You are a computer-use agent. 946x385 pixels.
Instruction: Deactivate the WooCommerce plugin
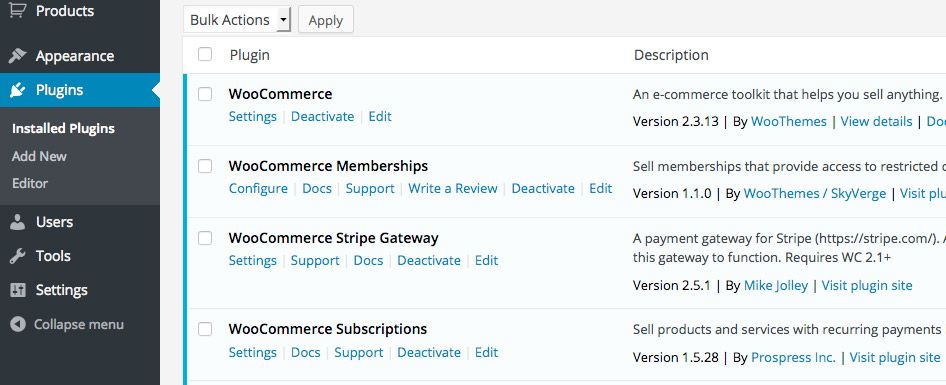322,116
